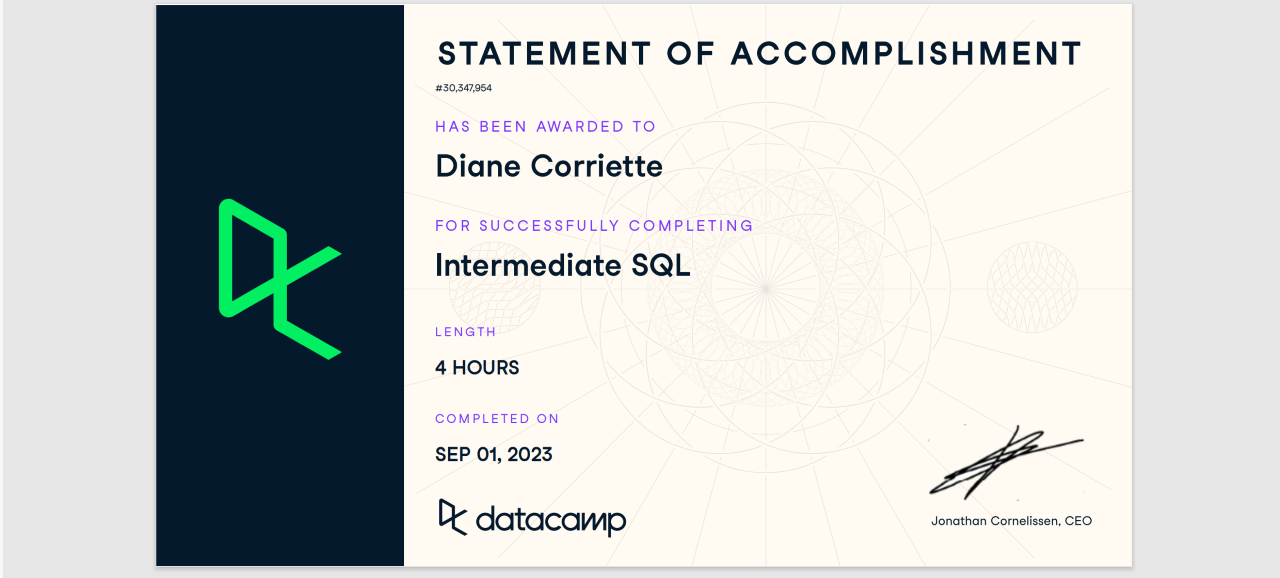Click the large green DataCamp logo
Image resolution: width=1280 pixels, height=578 pixels.
(275, 278)
